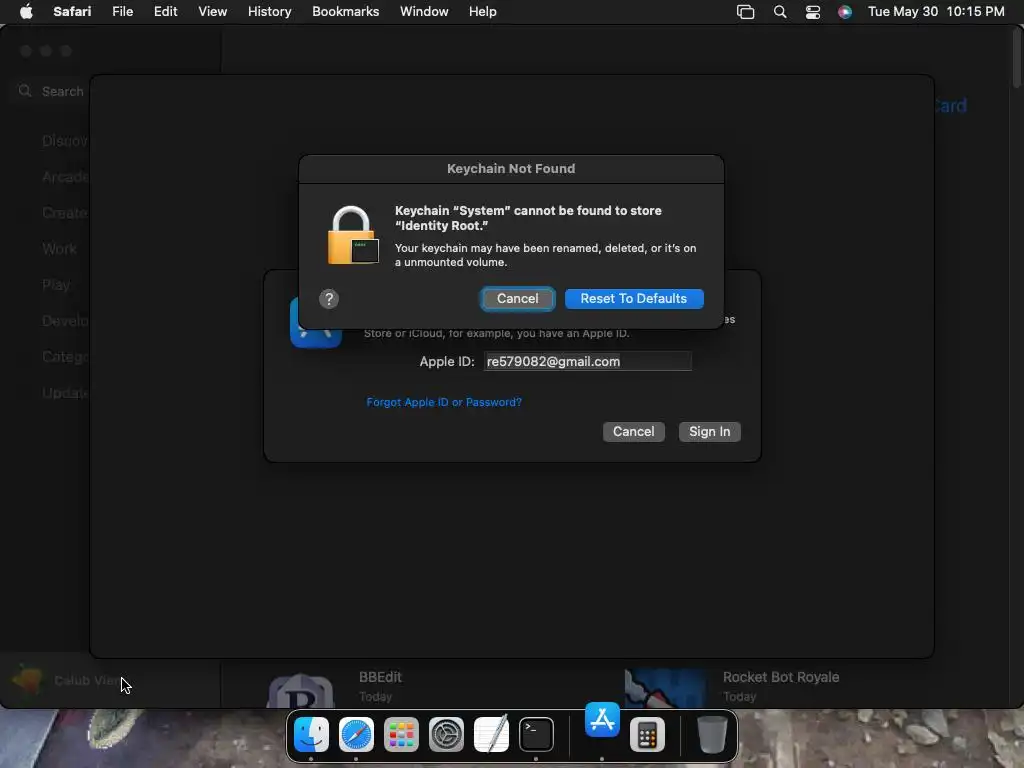Click App Store icon in the Dock
Screen dimensions: 1024x768
coord(602,720)
